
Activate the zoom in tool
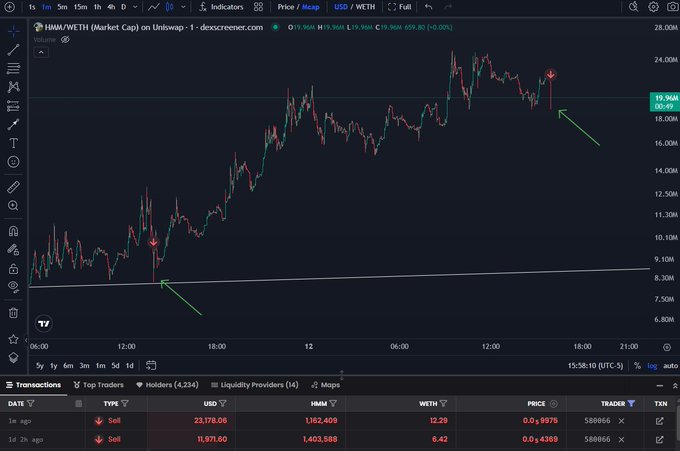pos(13,206)
